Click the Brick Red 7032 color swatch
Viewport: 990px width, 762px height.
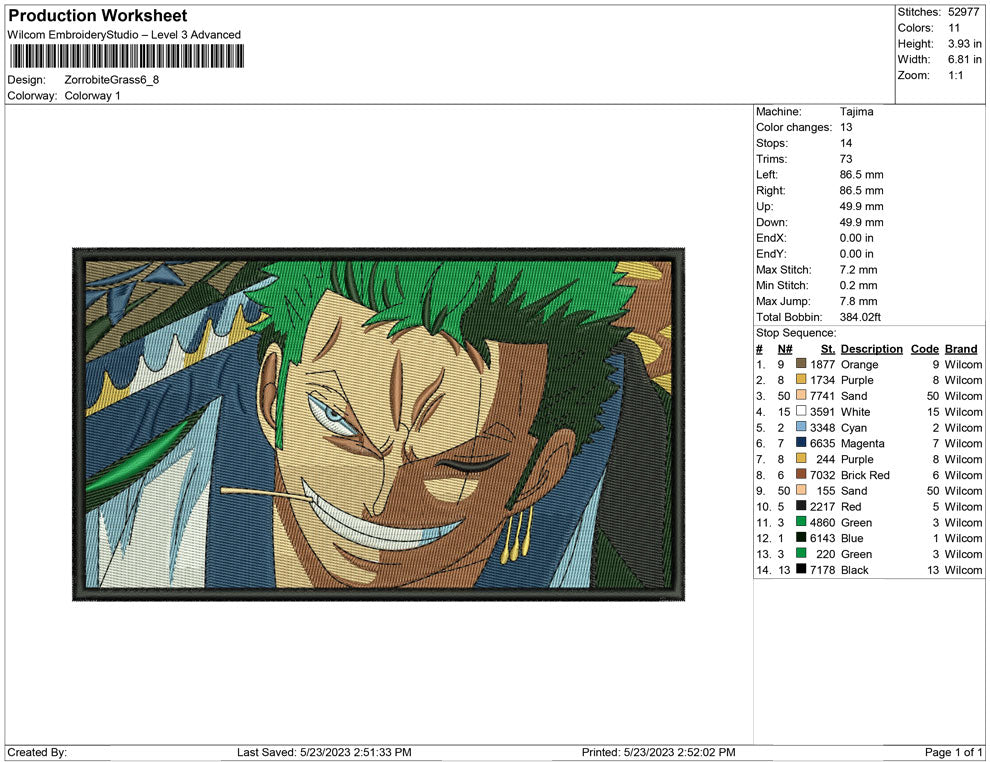(801, 474)
